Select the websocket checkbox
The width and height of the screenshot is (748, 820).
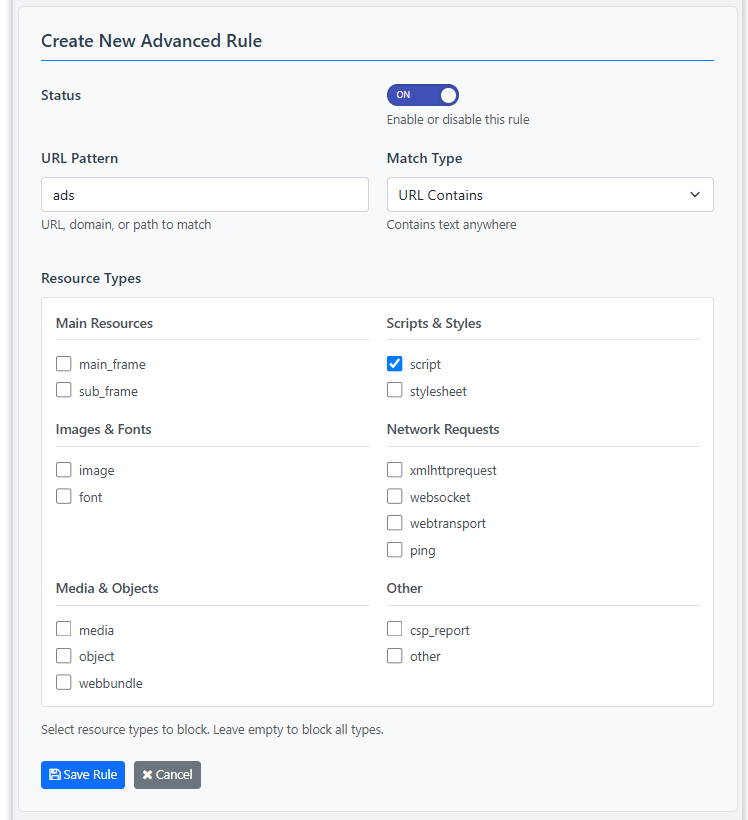tap(395, 497)
